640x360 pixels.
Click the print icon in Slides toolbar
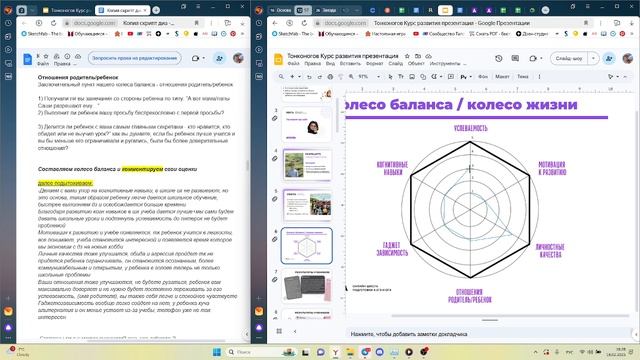click(330, 76)
